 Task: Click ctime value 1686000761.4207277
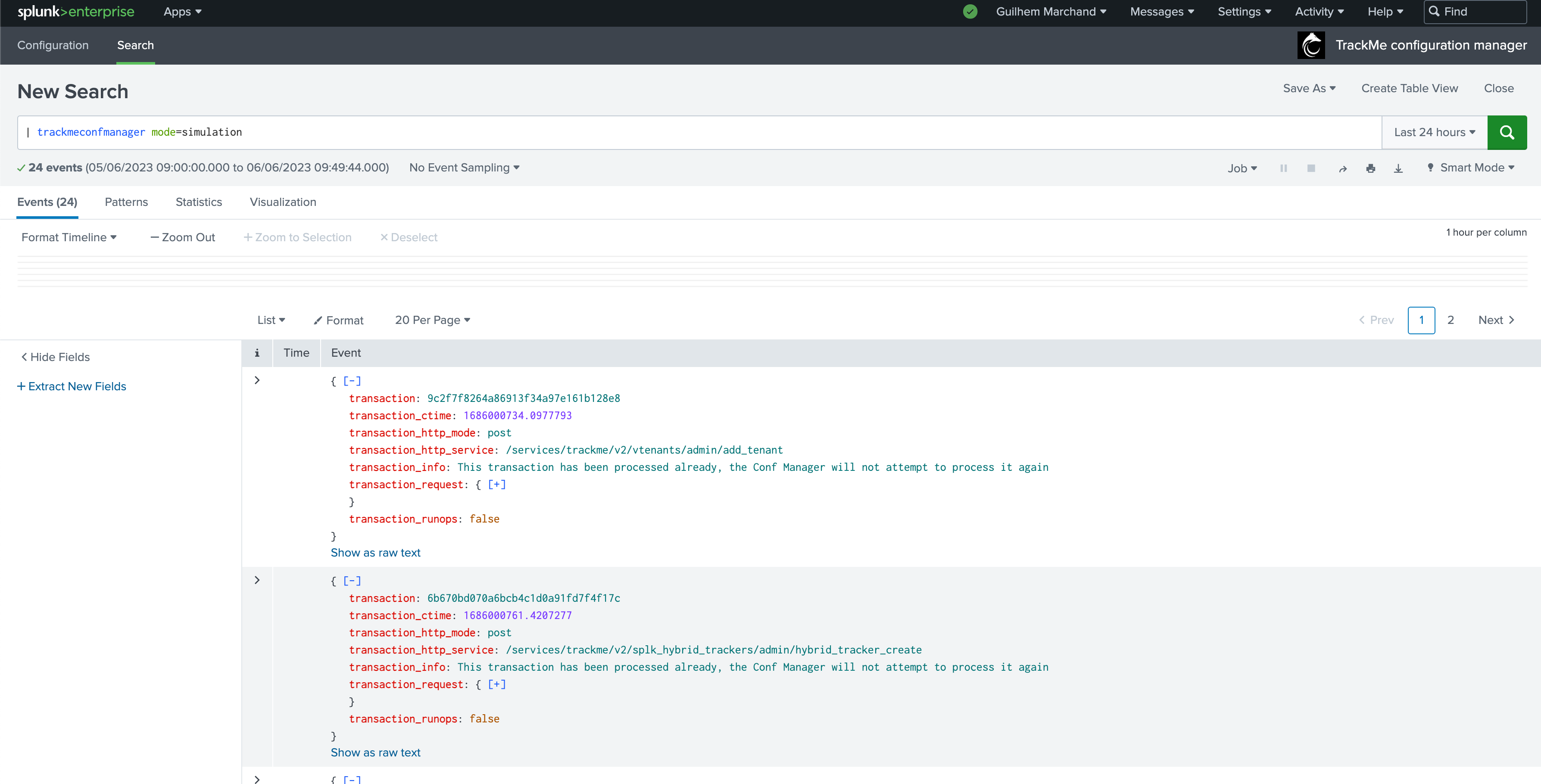(518, 616)
